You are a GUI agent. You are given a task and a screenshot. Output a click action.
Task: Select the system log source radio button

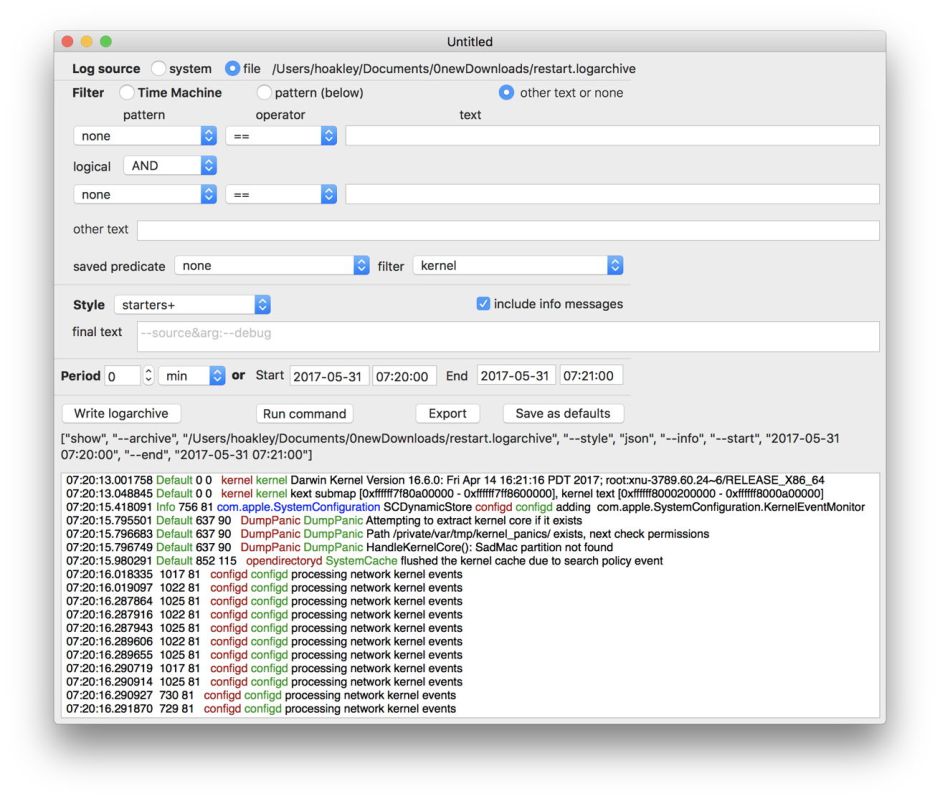point(159,69)
